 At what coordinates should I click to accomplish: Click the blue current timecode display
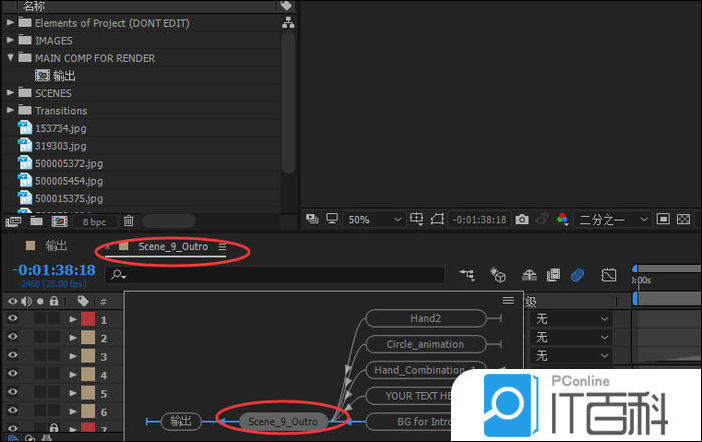click(55, 270)
